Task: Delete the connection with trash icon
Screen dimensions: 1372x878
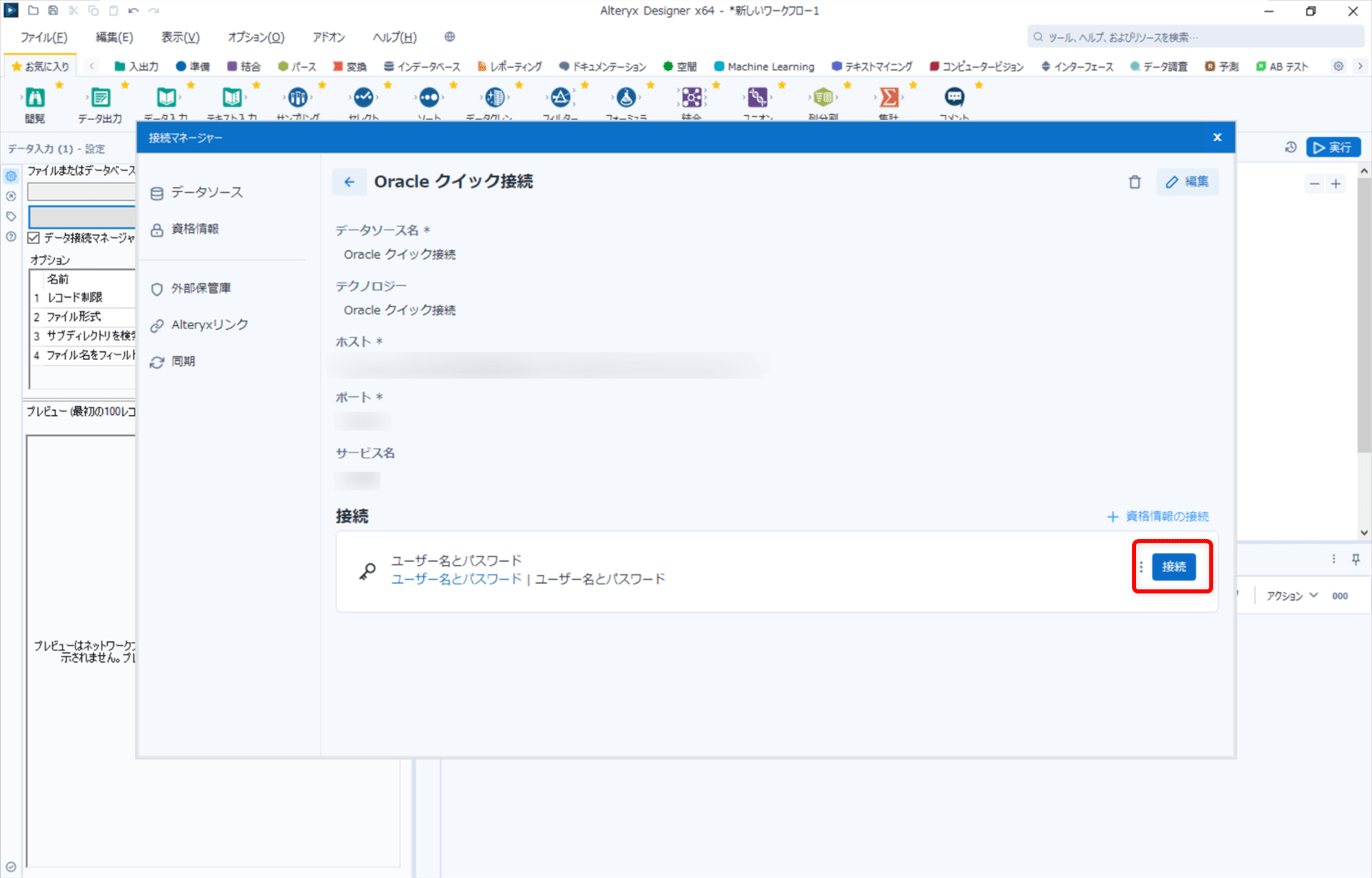Action: click(x=1135, y=182)
